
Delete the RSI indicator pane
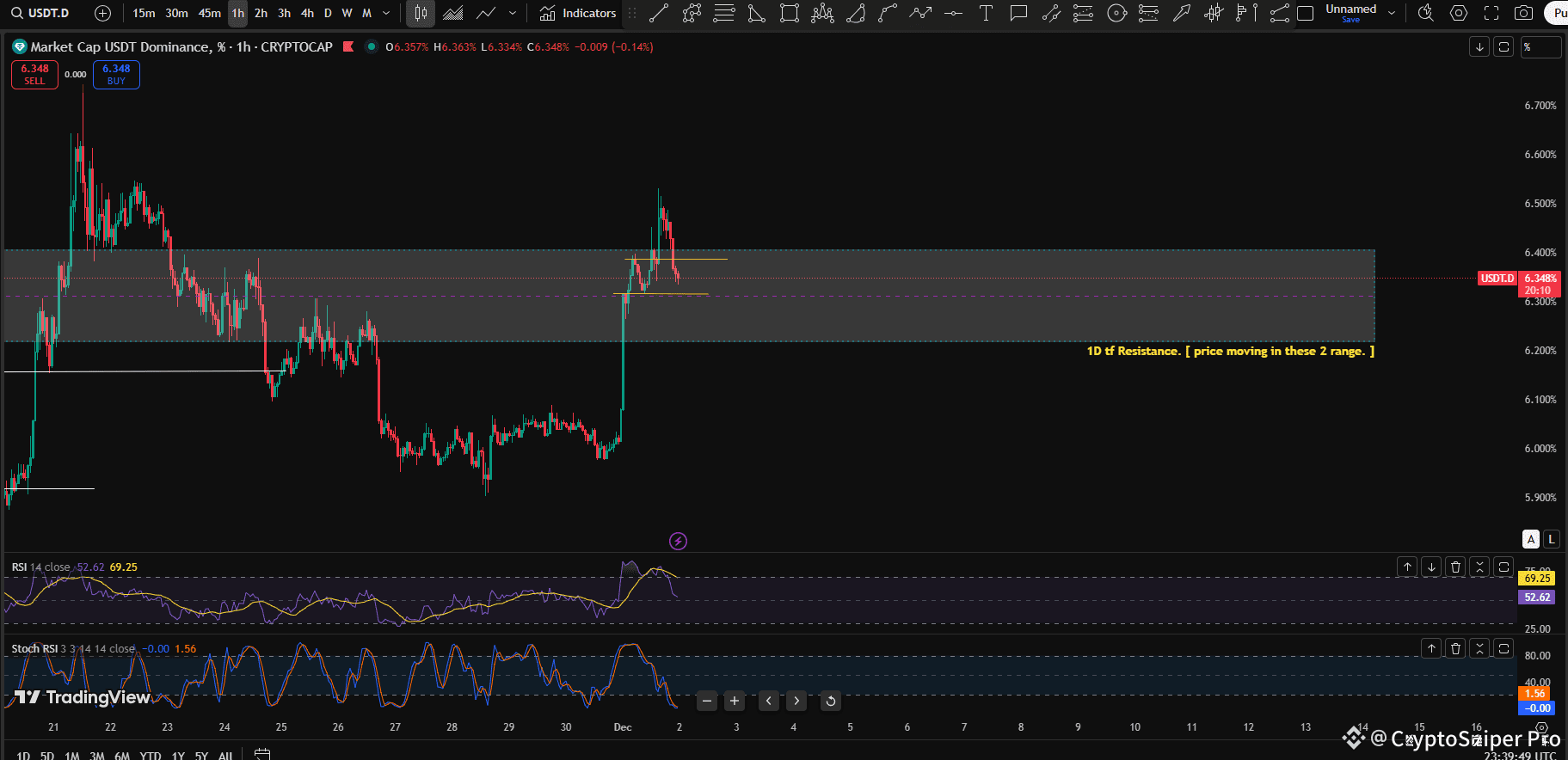(x=1455, y=567)
